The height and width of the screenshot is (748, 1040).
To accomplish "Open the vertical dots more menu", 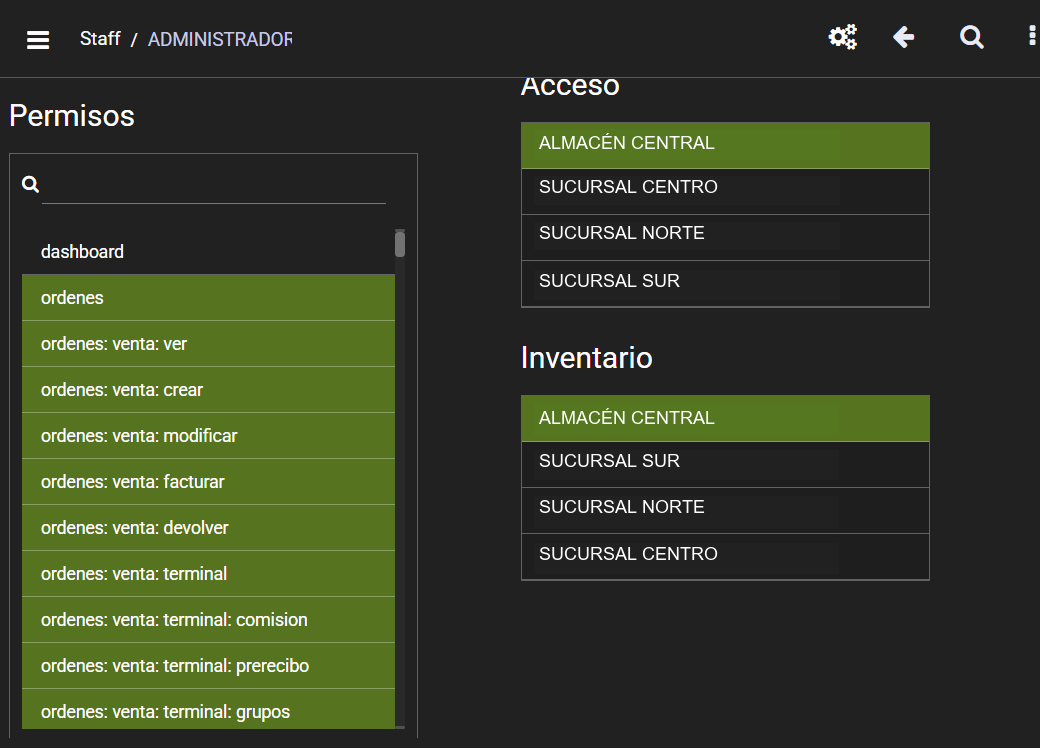I will point(1032,36).
